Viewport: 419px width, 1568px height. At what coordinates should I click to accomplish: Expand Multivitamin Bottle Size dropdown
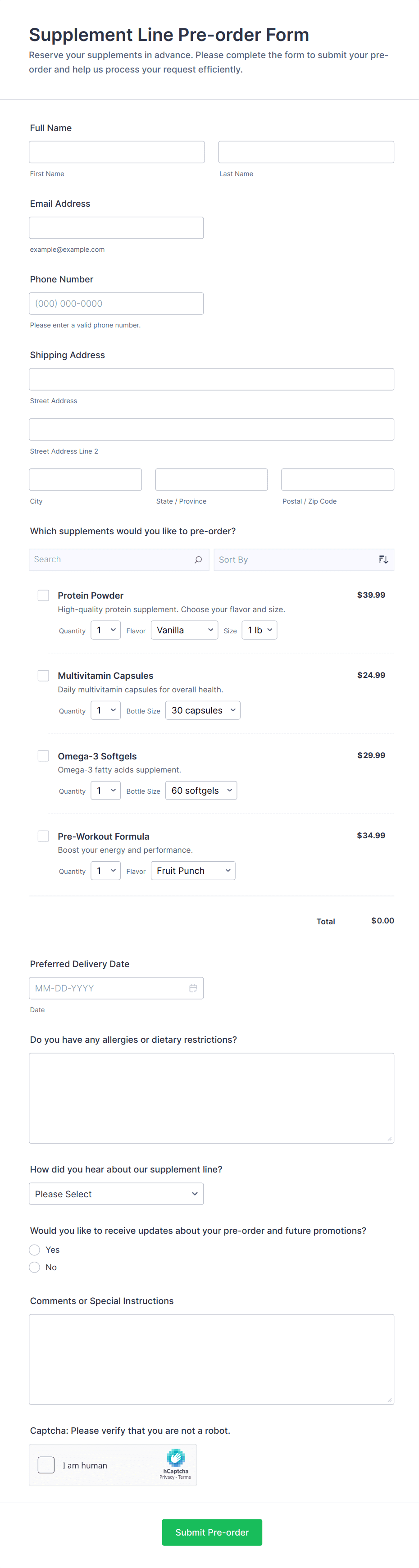click(203, 710)
